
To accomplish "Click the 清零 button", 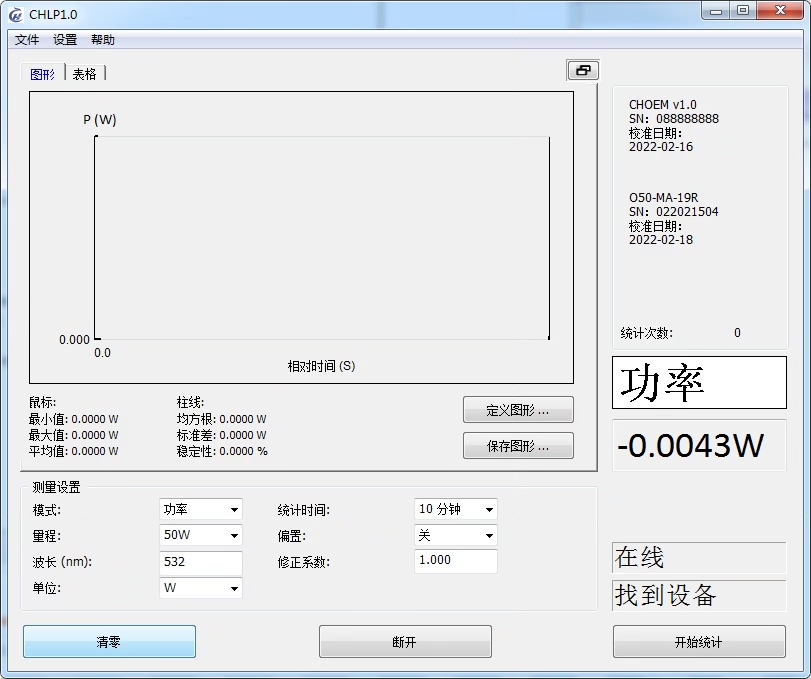I will coord(109,642).
